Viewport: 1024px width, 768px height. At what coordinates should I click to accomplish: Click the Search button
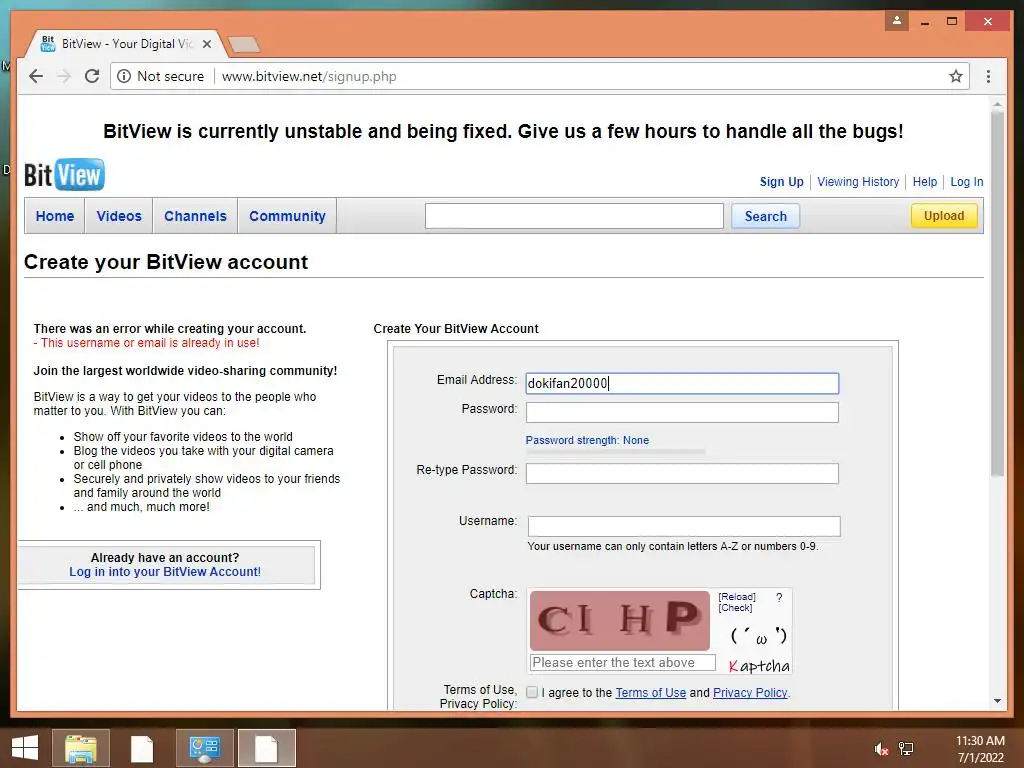point(765,216)
